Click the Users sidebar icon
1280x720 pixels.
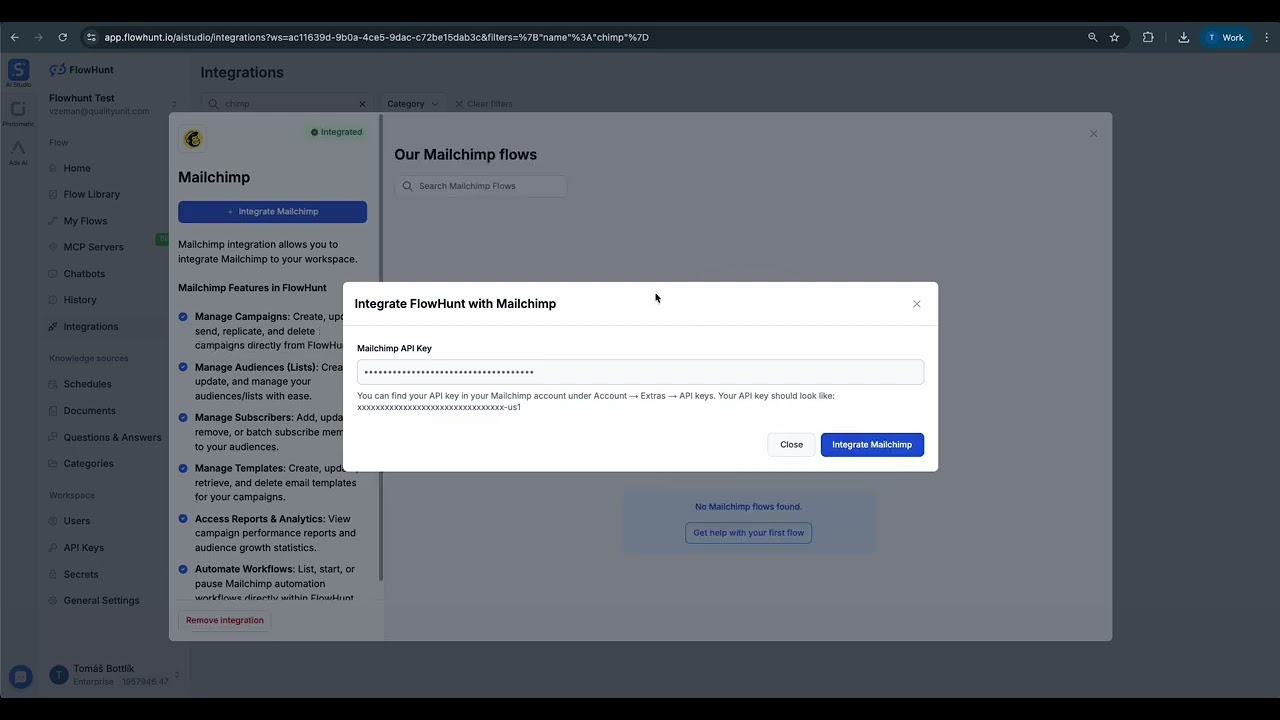tap(54, 521)
